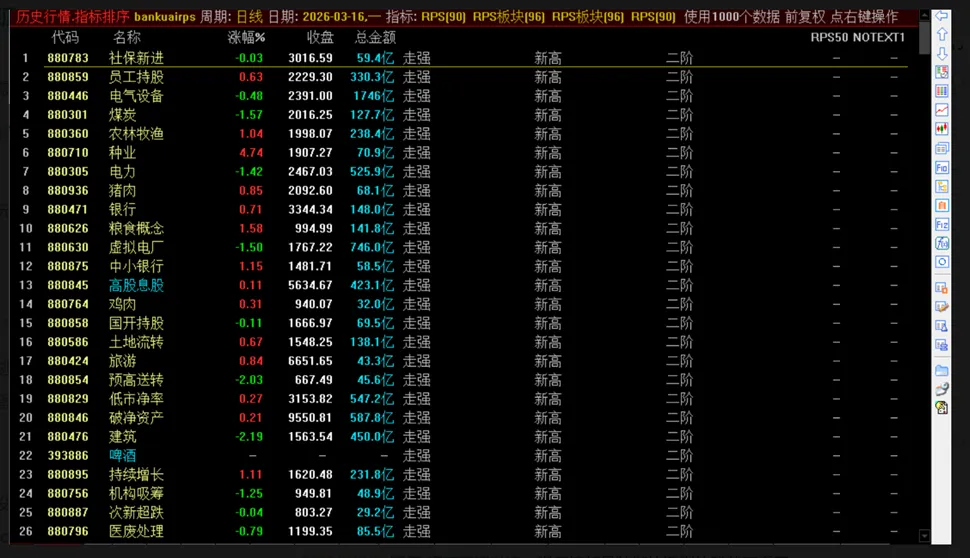Click the circle icon in the sidebar

tap(942, 262)
